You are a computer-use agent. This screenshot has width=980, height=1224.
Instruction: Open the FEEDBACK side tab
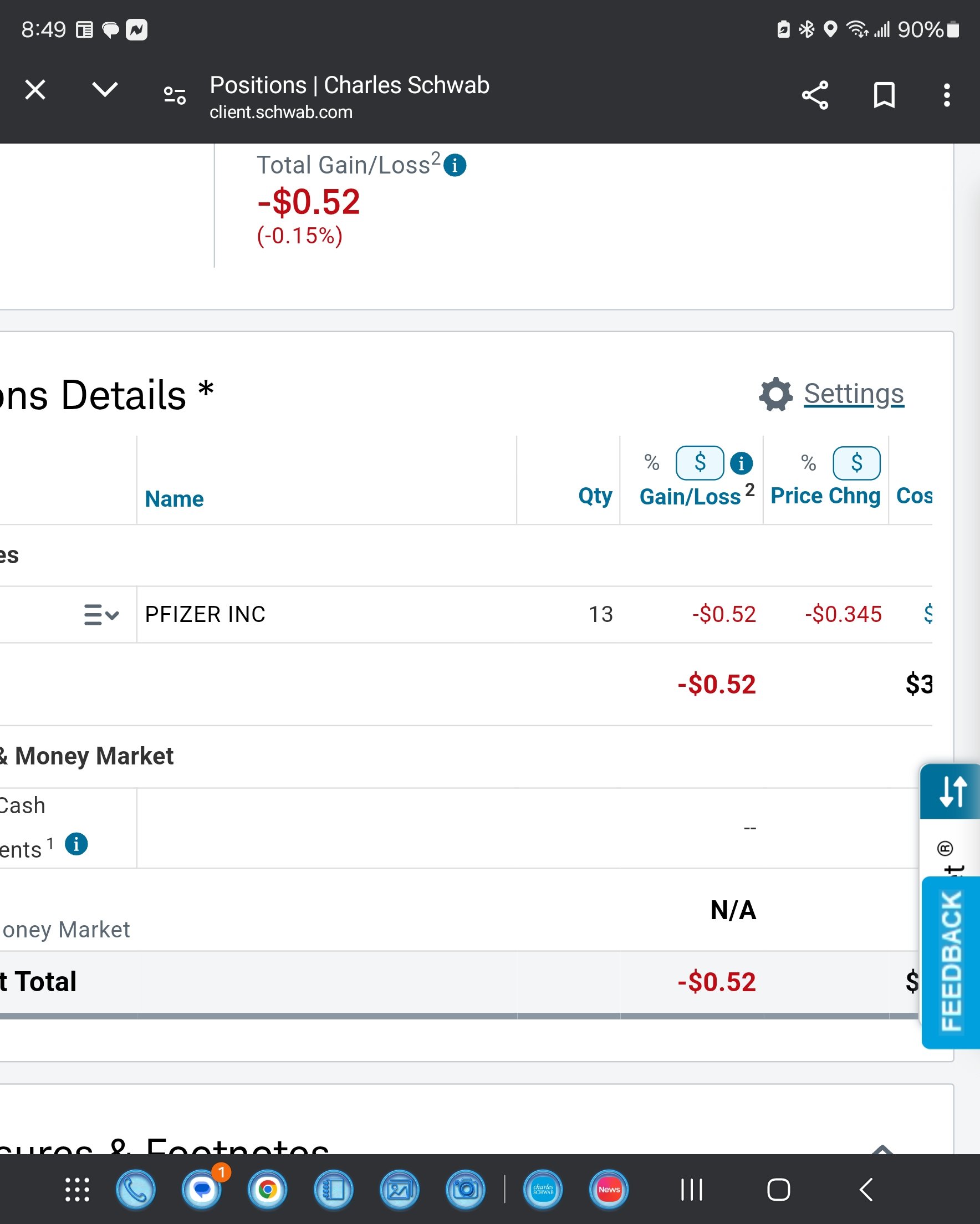point(951,962)
